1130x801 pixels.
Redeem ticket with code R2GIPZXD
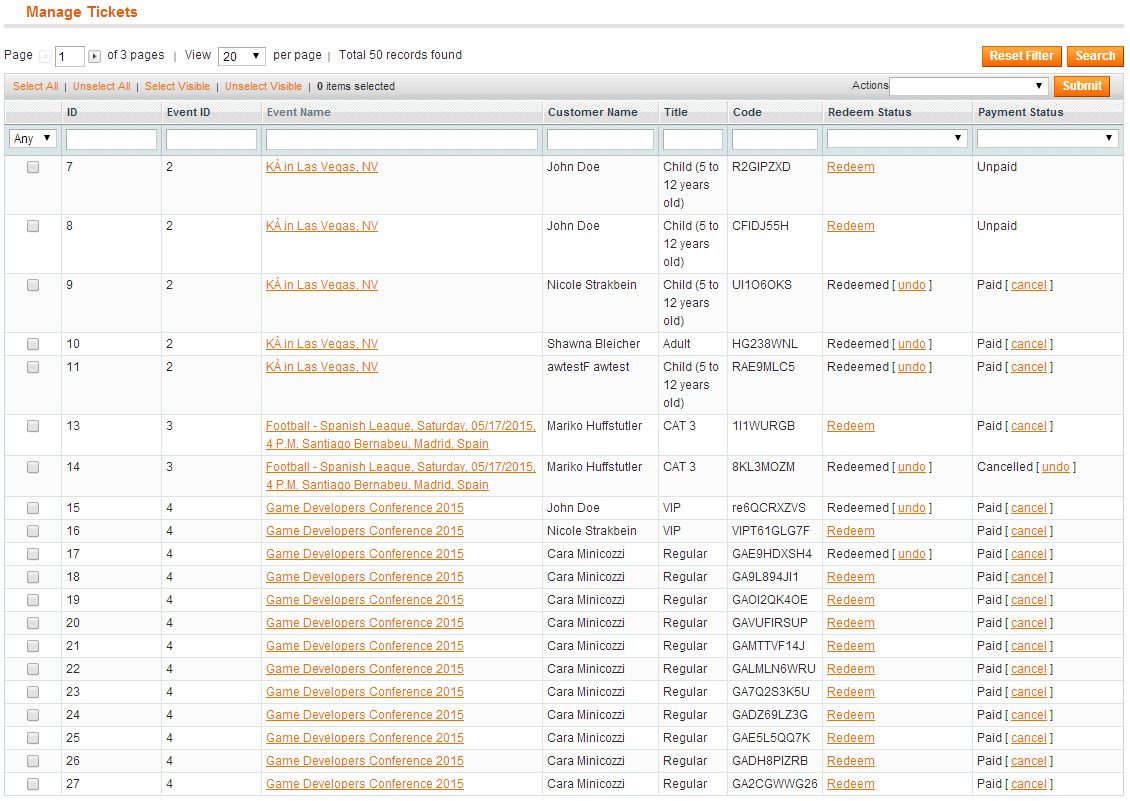point(850,167)
